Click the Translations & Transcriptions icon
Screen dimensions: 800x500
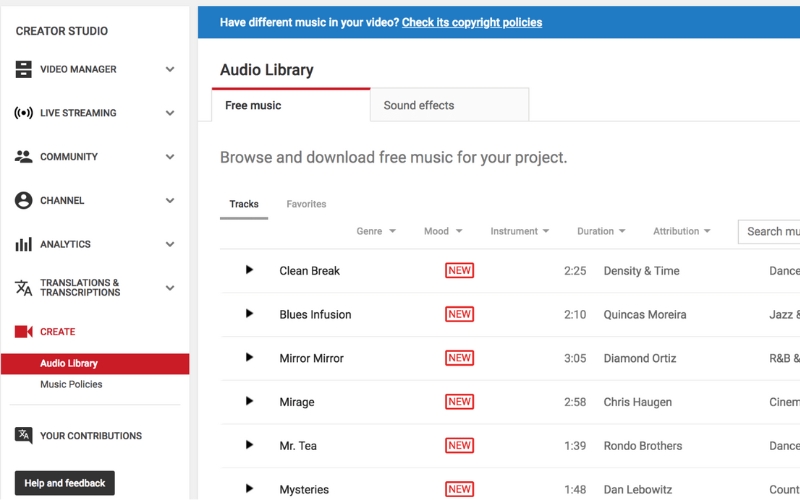23,288
